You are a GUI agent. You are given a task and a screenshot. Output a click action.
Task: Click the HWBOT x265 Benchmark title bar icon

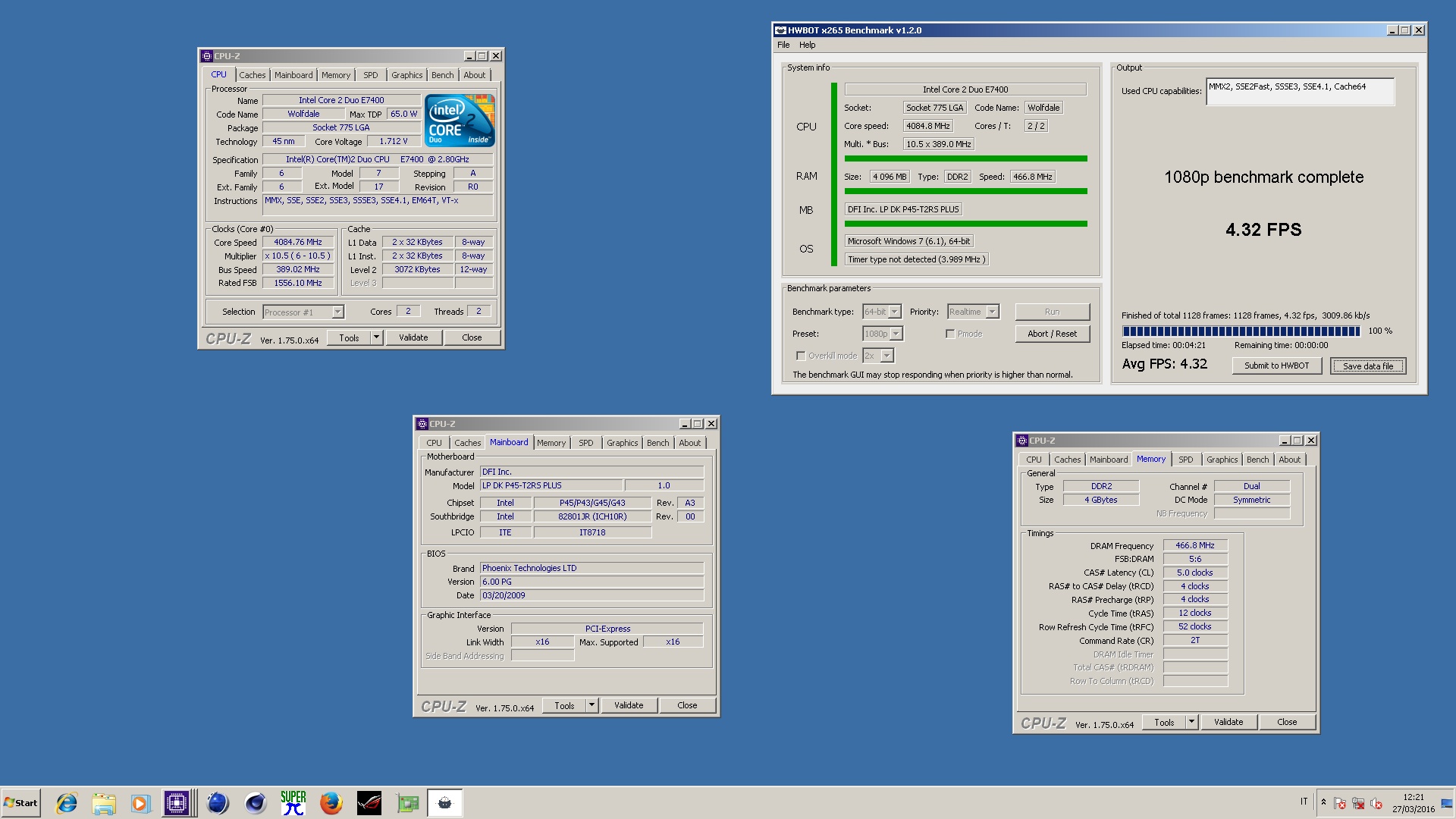(x=780, y=30)
